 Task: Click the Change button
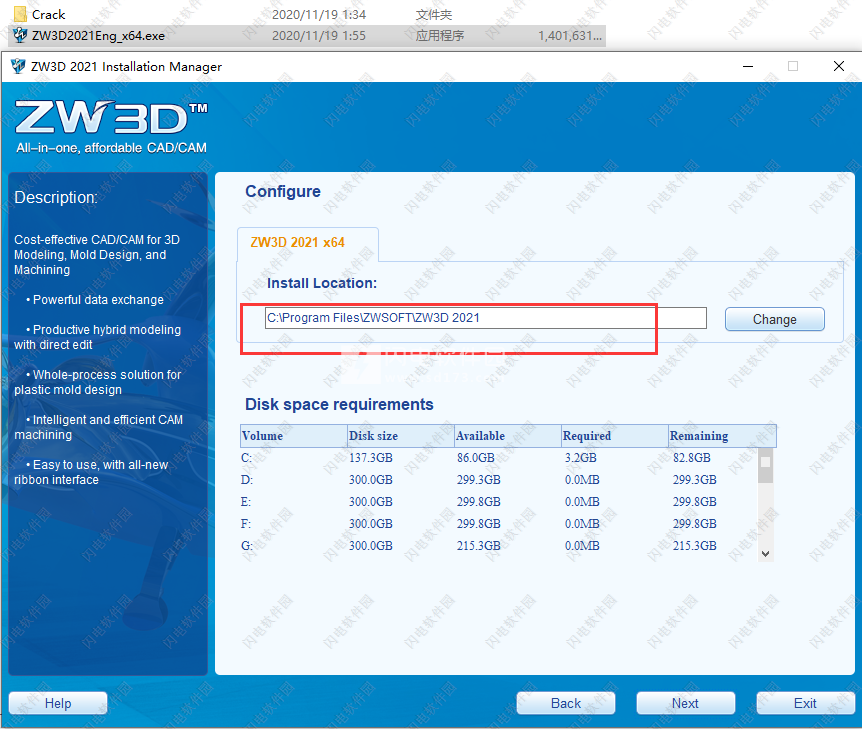pyautogui.click(x=774, y=319)
